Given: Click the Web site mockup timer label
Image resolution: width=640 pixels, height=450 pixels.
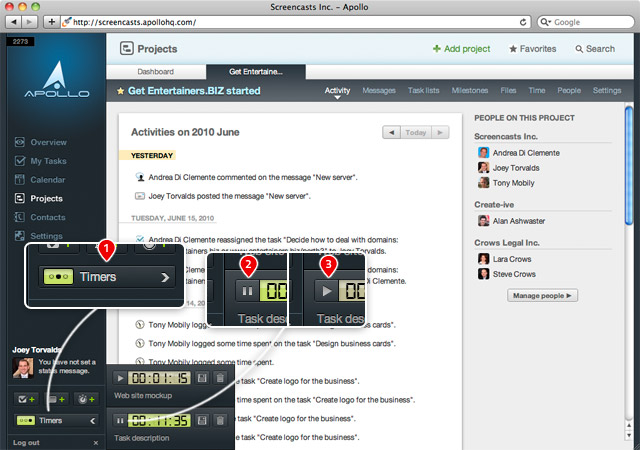Looking at the screenshot, I should [x=143, y=395].
